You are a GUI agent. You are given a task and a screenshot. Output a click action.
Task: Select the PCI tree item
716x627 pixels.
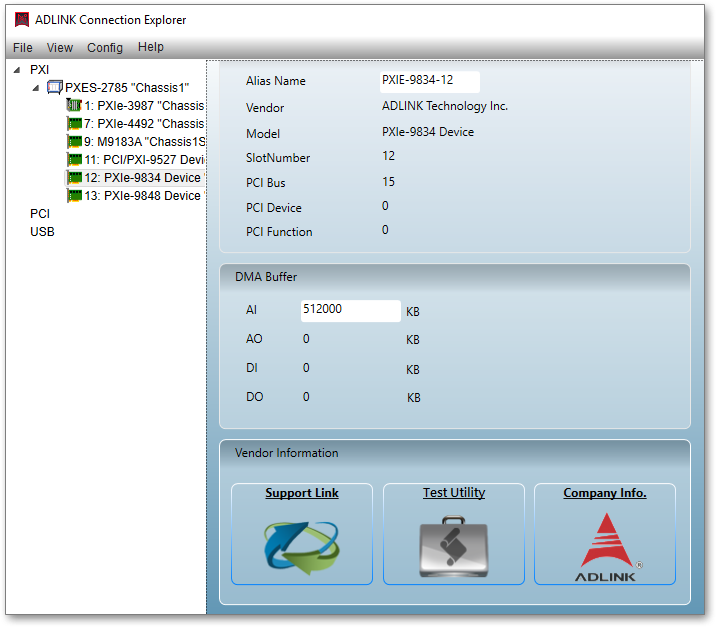(x=40, y=214)
